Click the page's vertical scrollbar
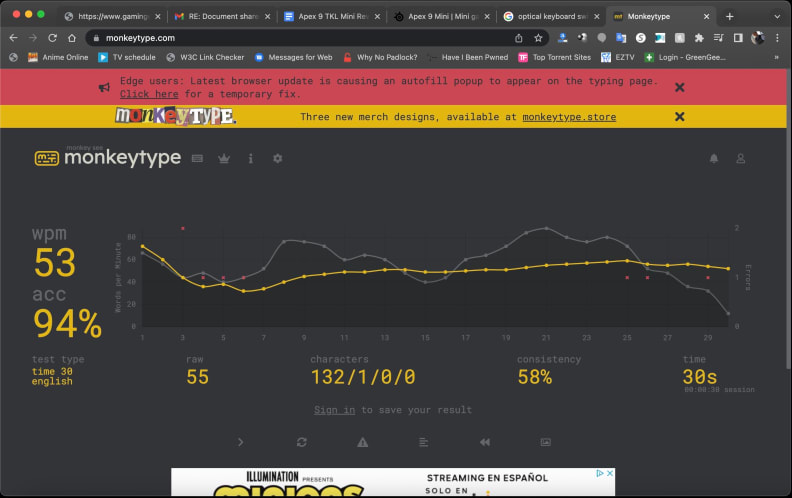 click(x=788, y=217)
